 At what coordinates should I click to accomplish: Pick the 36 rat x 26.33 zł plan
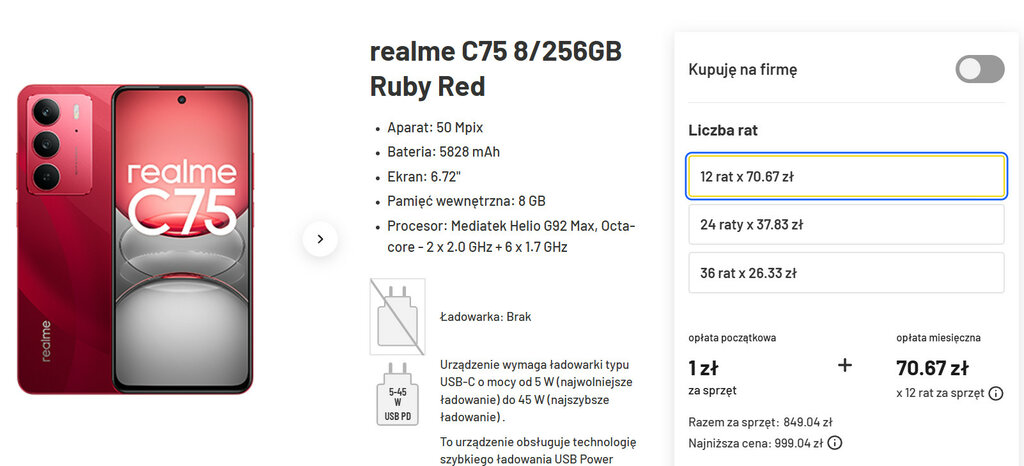click(845, 272)
